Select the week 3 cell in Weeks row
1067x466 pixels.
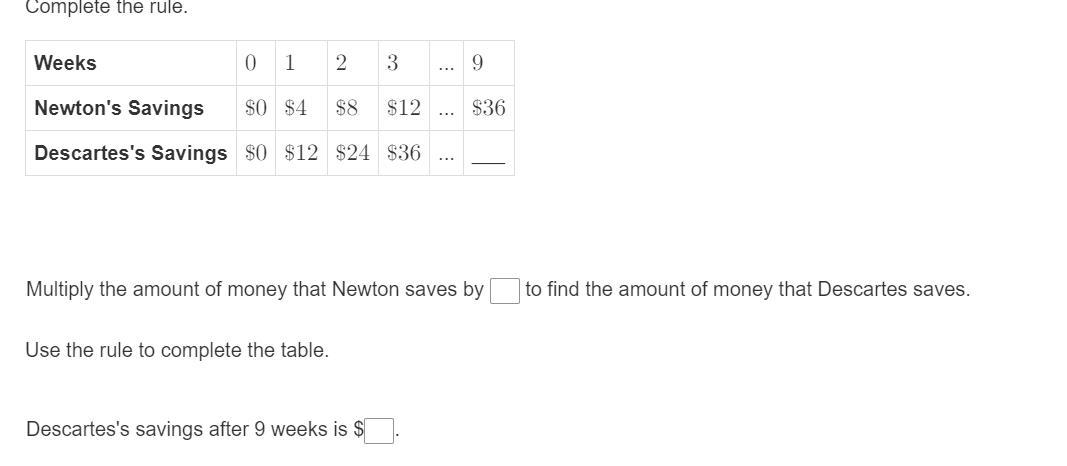tap(404, 63)
